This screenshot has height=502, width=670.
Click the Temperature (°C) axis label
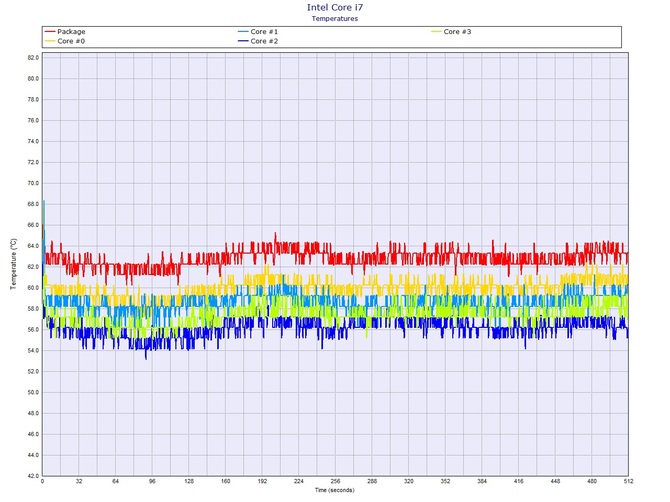pyautogui.click(x=13, y=264)
